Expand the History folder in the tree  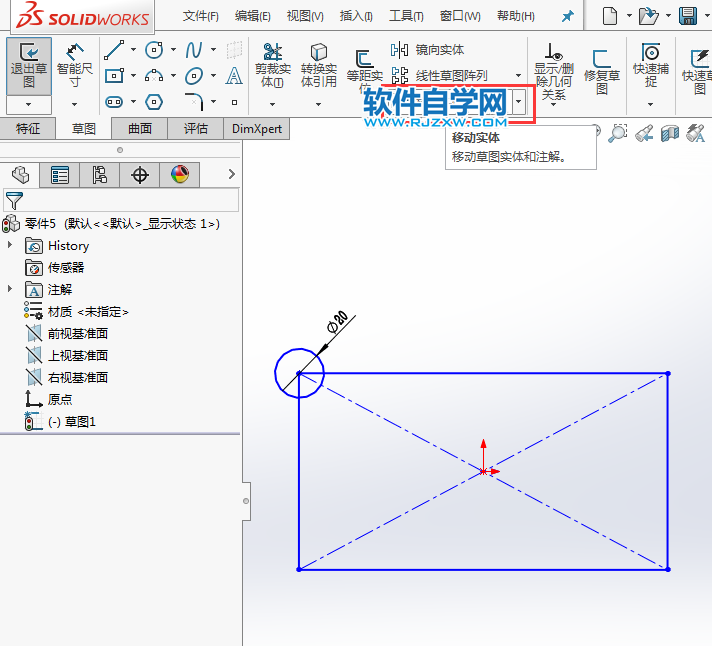[11, 246]
